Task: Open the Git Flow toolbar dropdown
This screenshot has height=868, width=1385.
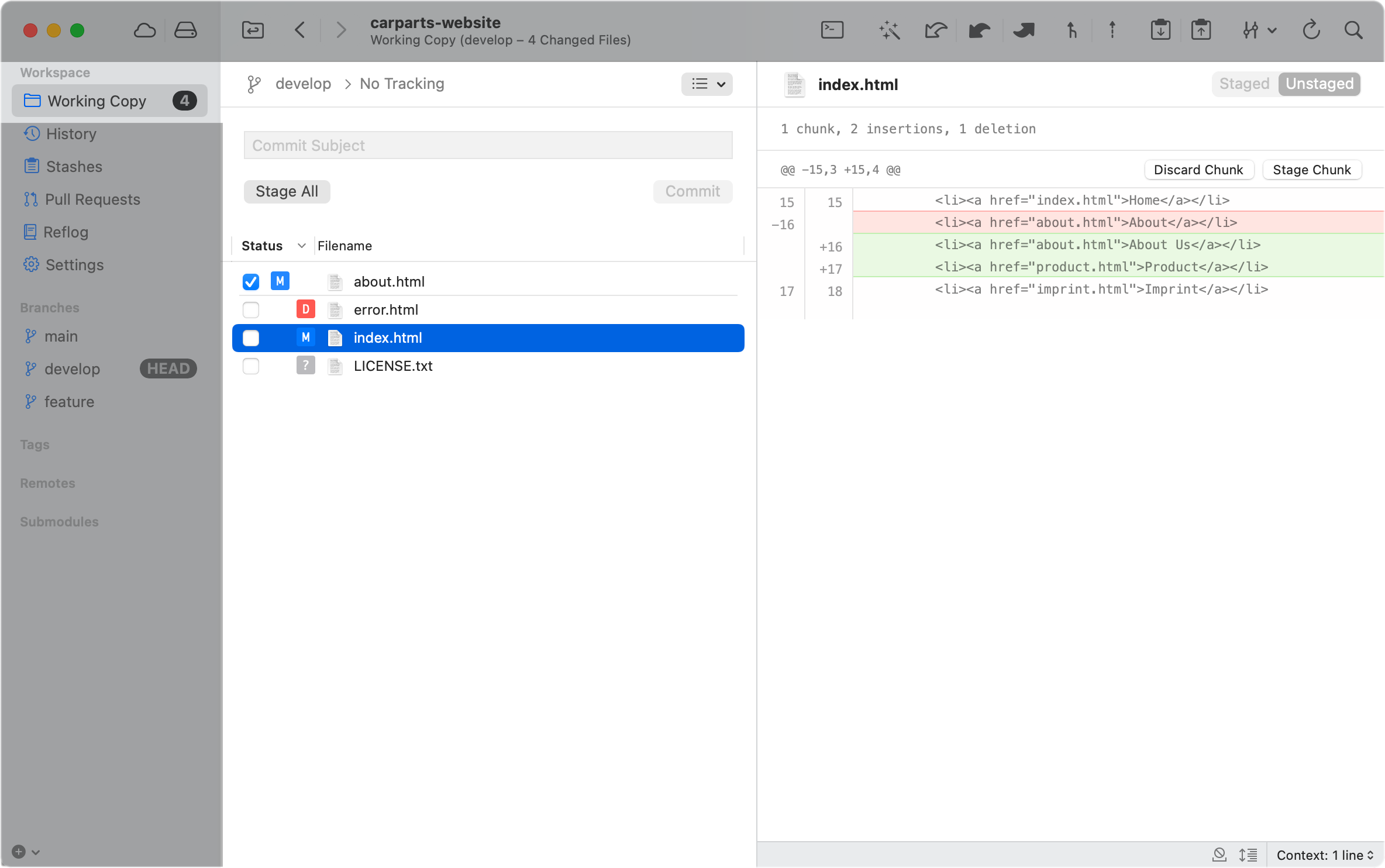Action: click(1259, 30)
